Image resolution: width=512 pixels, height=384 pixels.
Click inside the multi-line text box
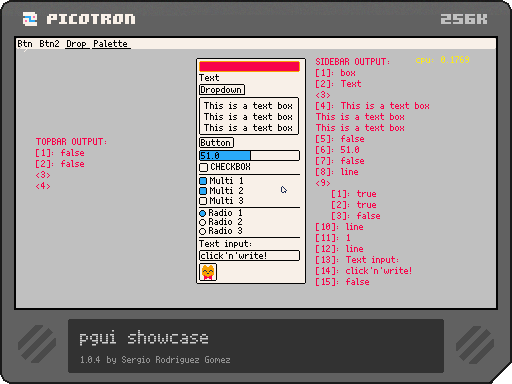pyautogui.click(x=249, y=116)
